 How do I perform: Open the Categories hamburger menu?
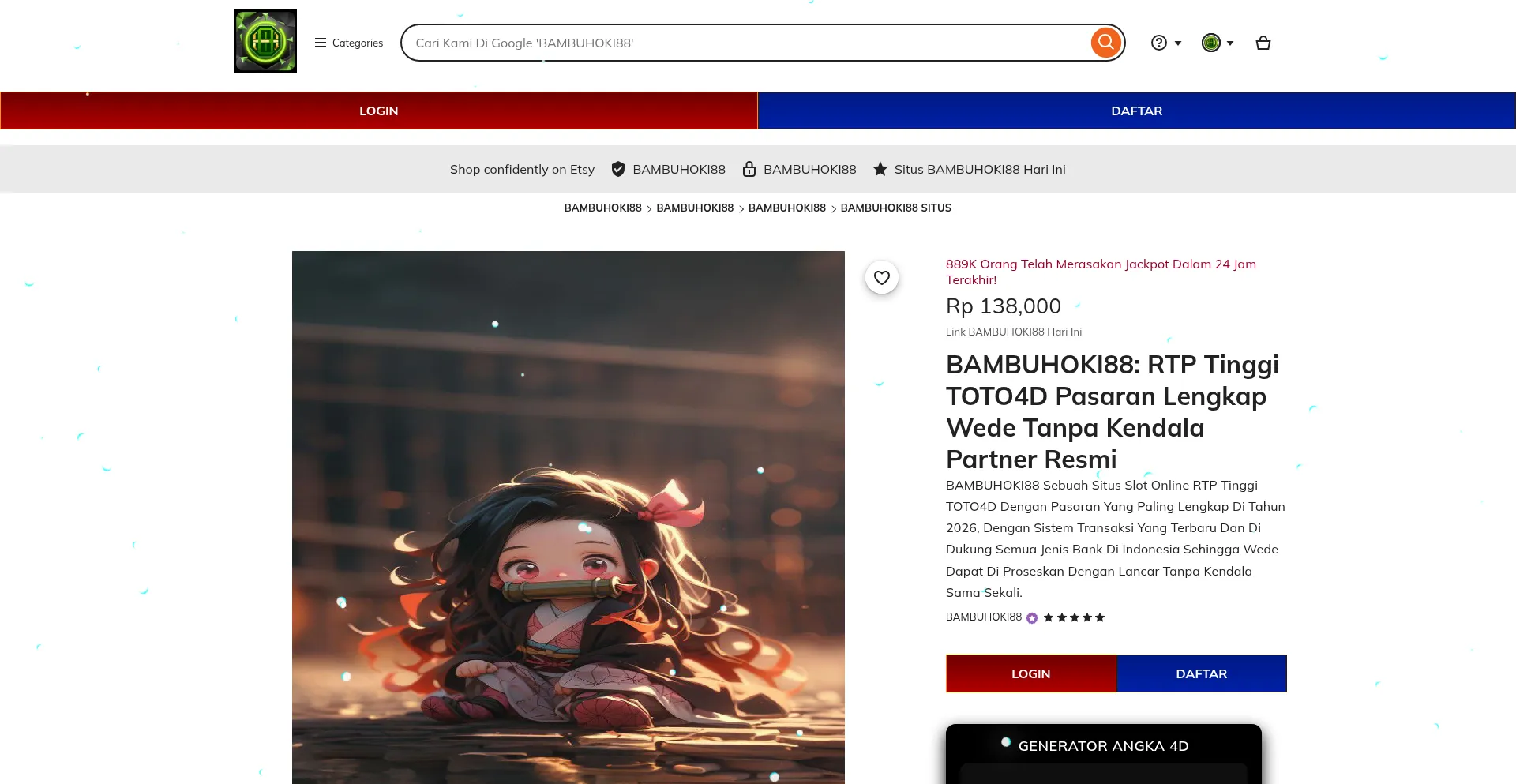(348, 43)
